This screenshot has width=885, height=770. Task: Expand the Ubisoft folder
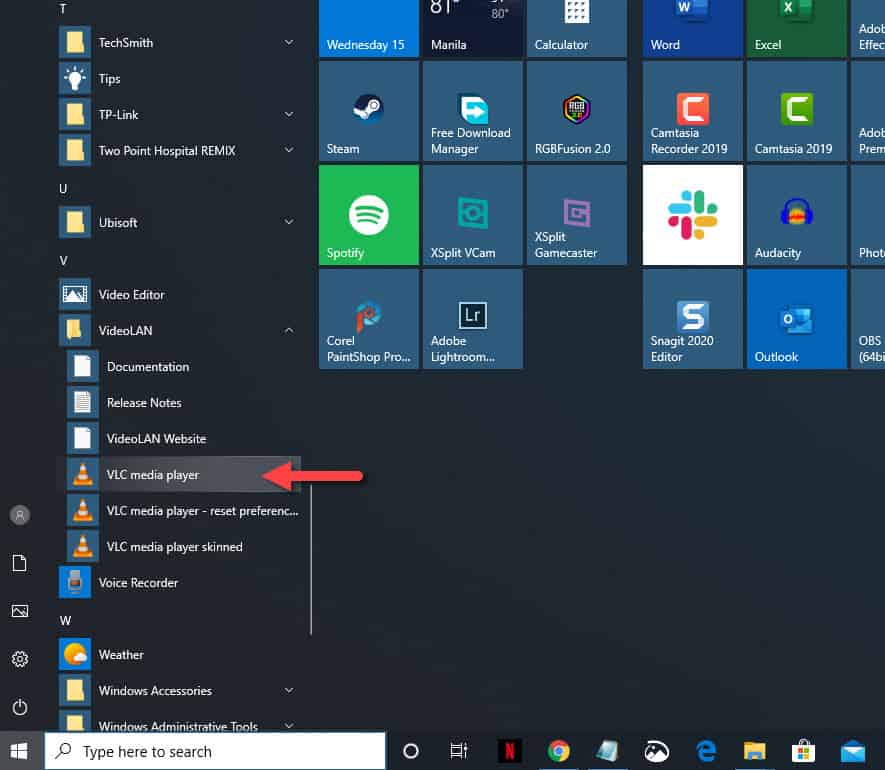[178, 222]
